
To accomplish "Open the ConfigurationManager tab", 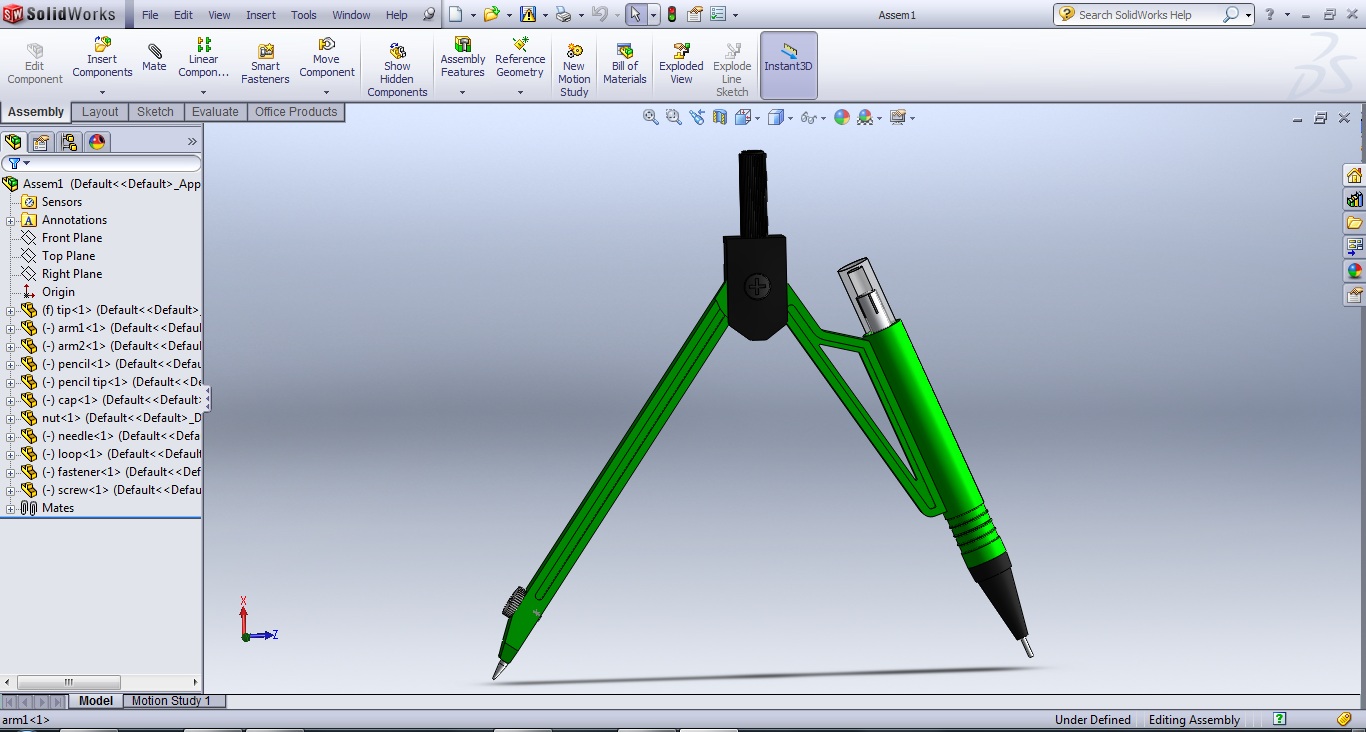I will click(69, 141).
